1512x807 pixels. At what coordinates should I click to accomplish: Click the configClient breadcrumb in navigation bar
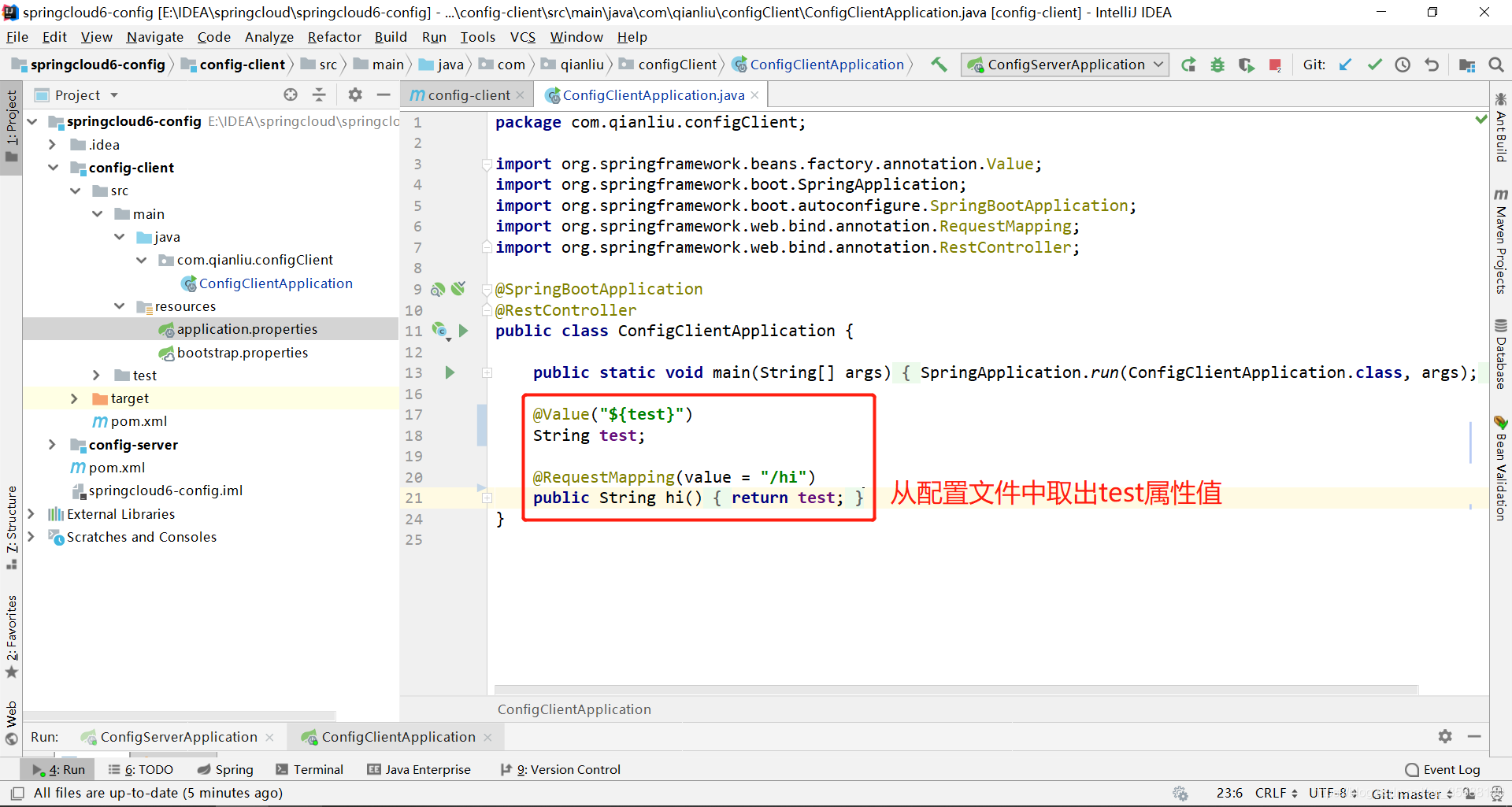pyautogui.click(x=676, y=65)
